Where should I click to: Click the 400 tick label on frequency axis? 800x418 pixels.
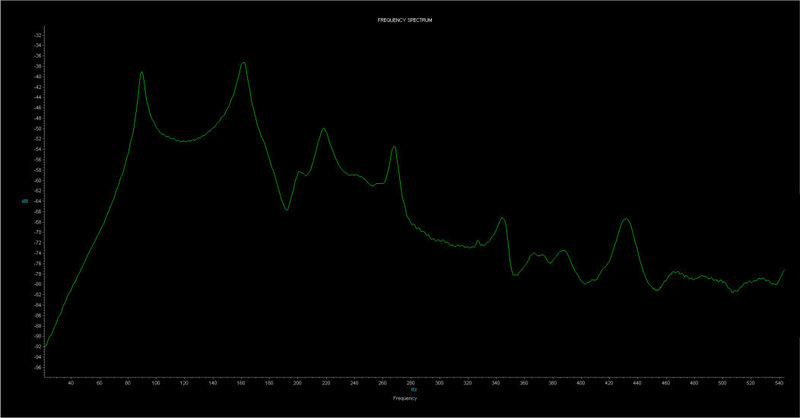581,383
